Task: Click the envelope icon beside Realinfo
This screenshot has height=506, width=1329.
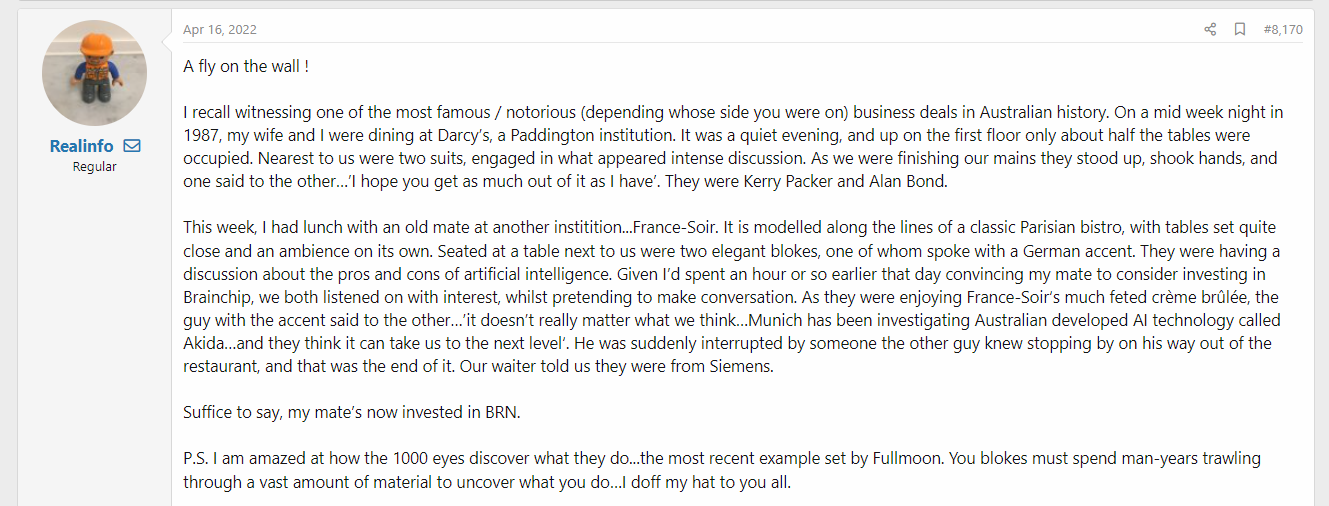Action: [132, 146]
